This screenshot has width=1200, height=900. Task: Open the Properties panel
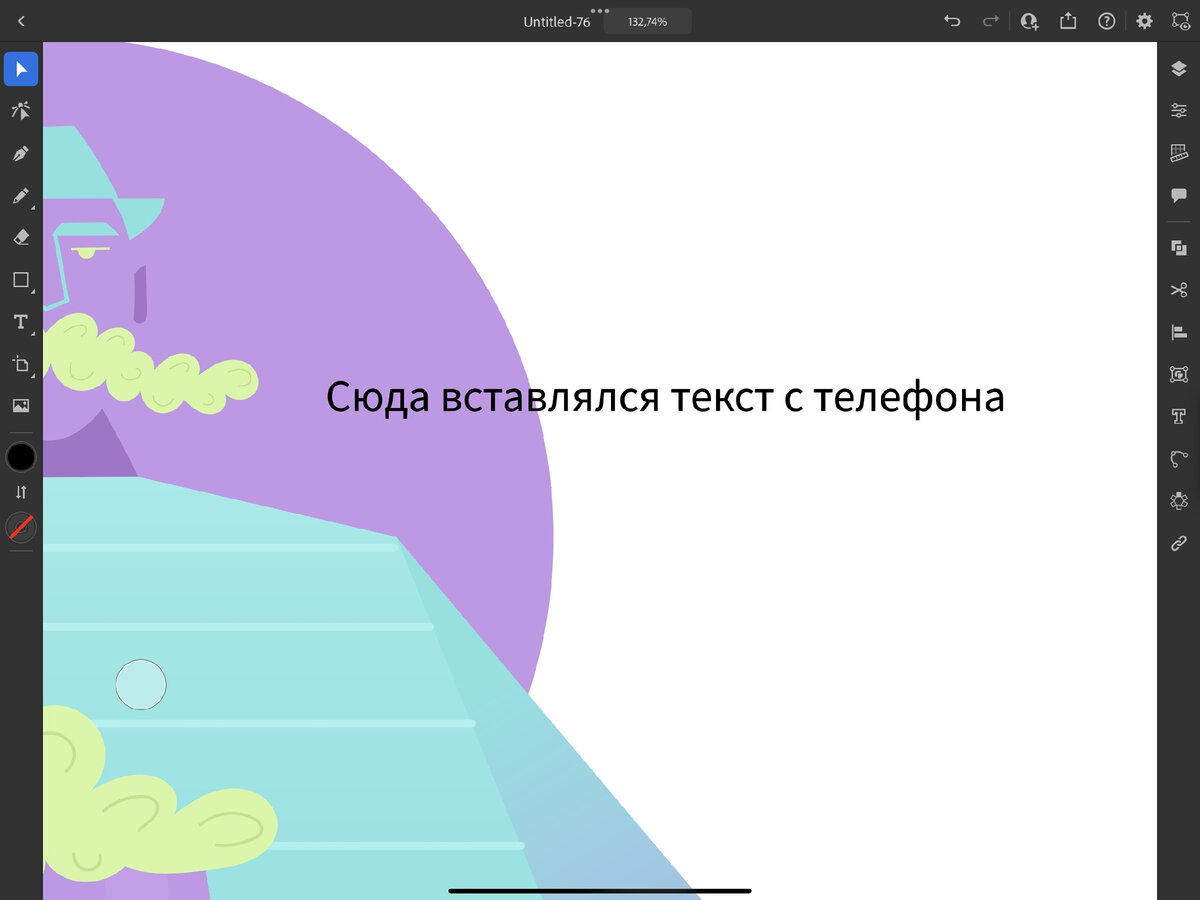click(x=1179, y=111)
